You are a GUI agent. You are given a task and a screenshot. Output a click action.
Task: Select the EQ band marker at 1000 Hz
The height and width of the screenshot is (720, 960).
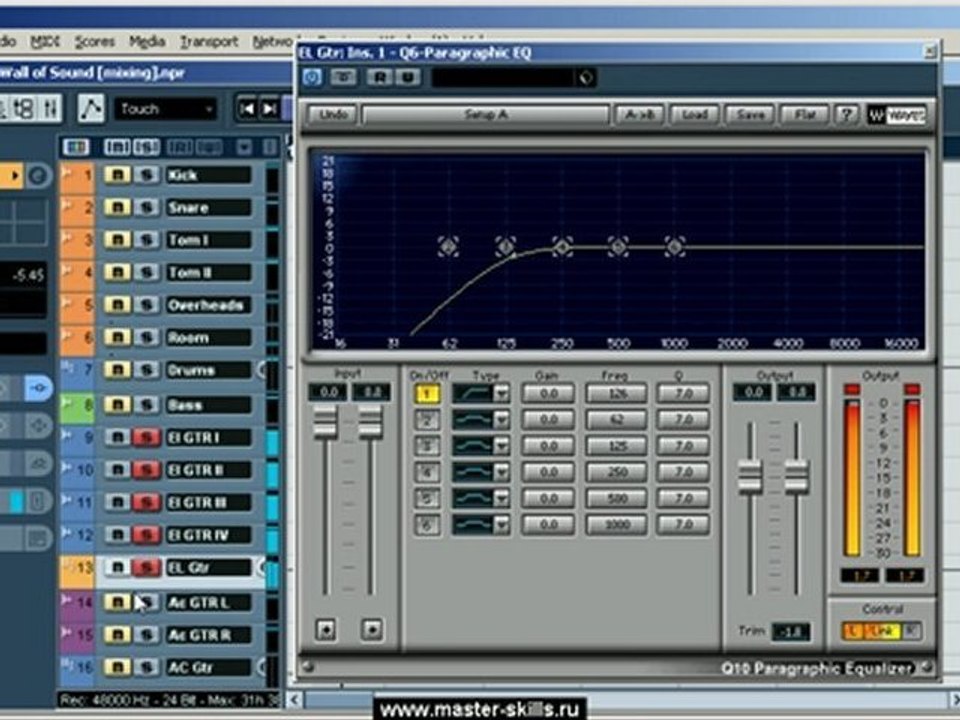coord(675,247)
